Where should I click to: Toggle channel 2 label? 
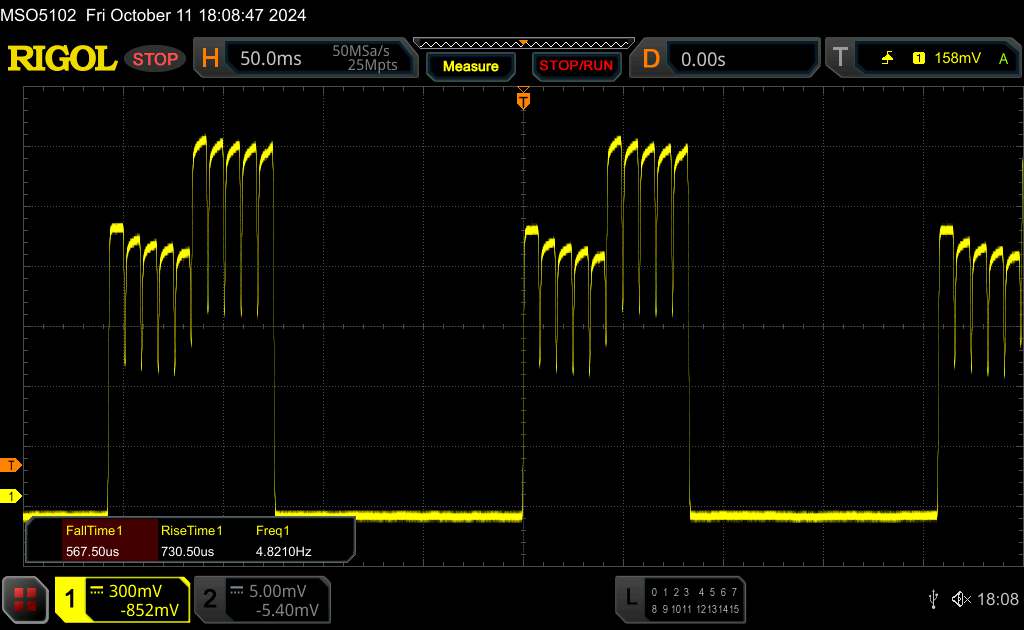[210, 599]
